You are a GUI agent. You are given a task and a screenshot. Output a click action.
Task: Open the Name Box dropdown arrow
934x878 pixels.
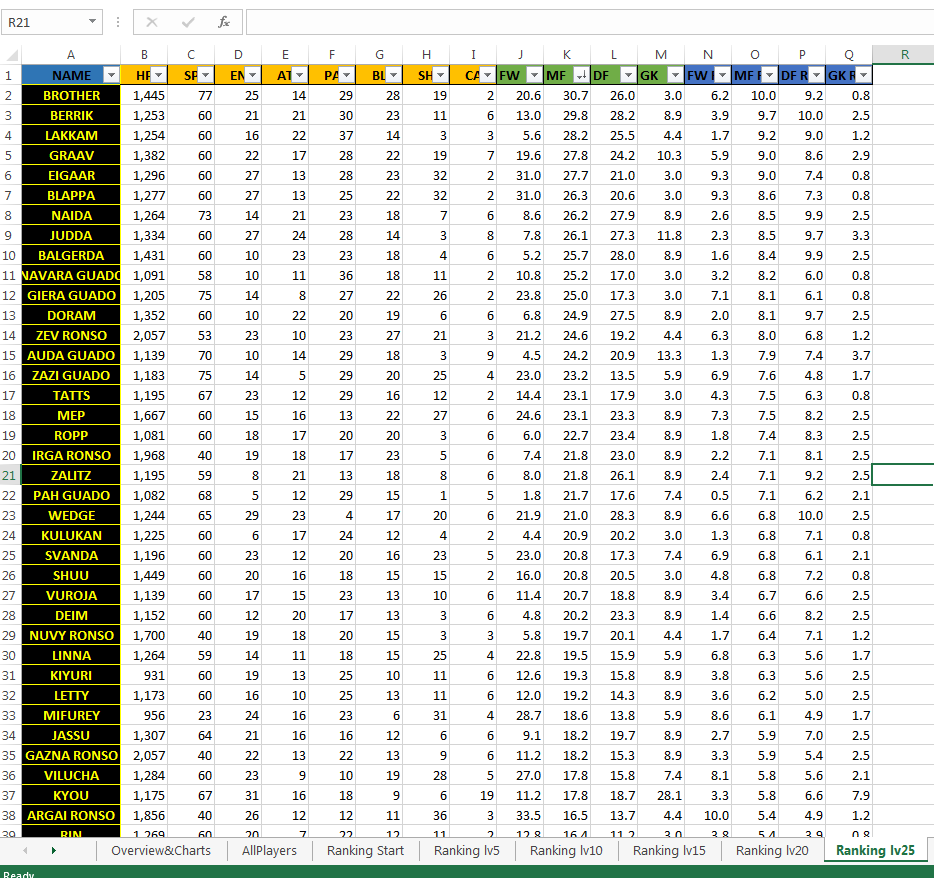[92, 21]
